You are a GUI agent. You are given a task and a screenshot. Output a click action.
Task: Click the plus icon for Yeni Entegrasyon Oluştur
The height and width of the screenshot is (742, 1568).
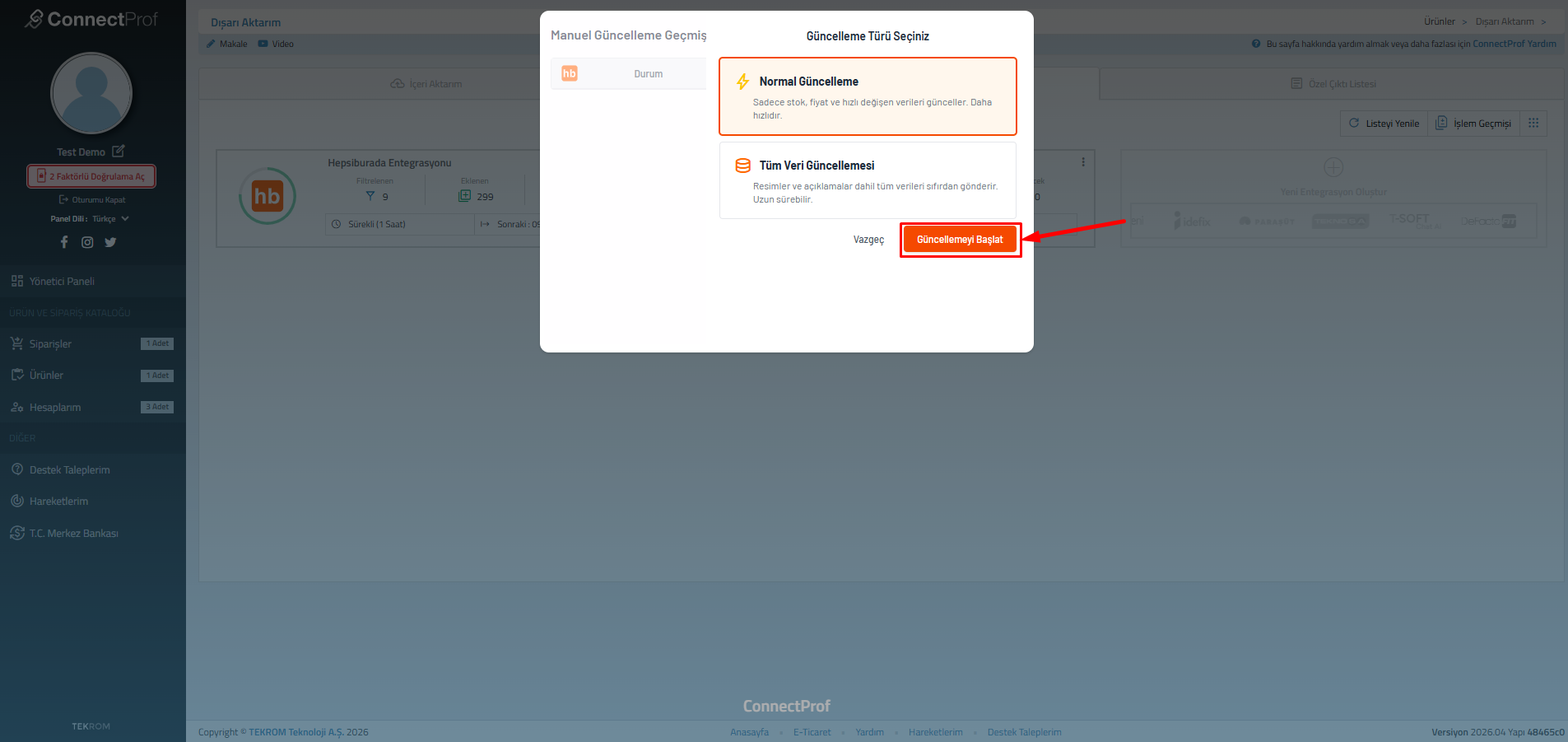point(1333,167)
